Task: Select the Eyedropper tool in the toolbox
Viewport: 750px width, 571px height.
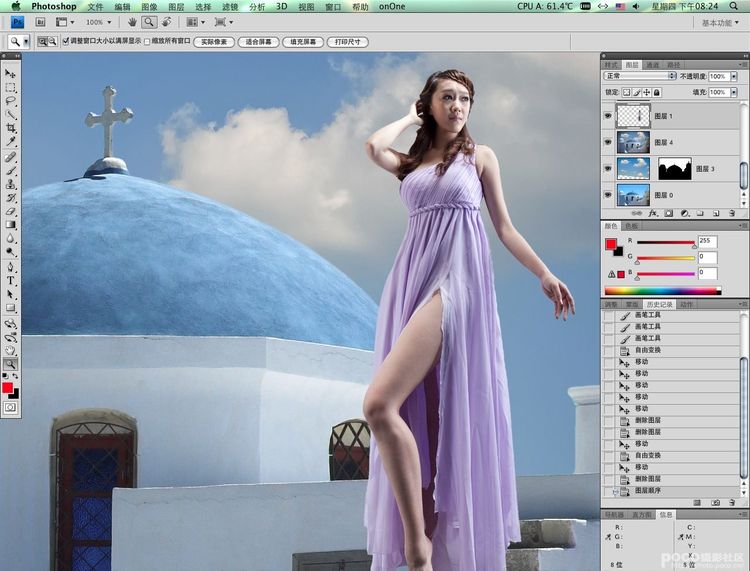Action: tap(10, 142)
